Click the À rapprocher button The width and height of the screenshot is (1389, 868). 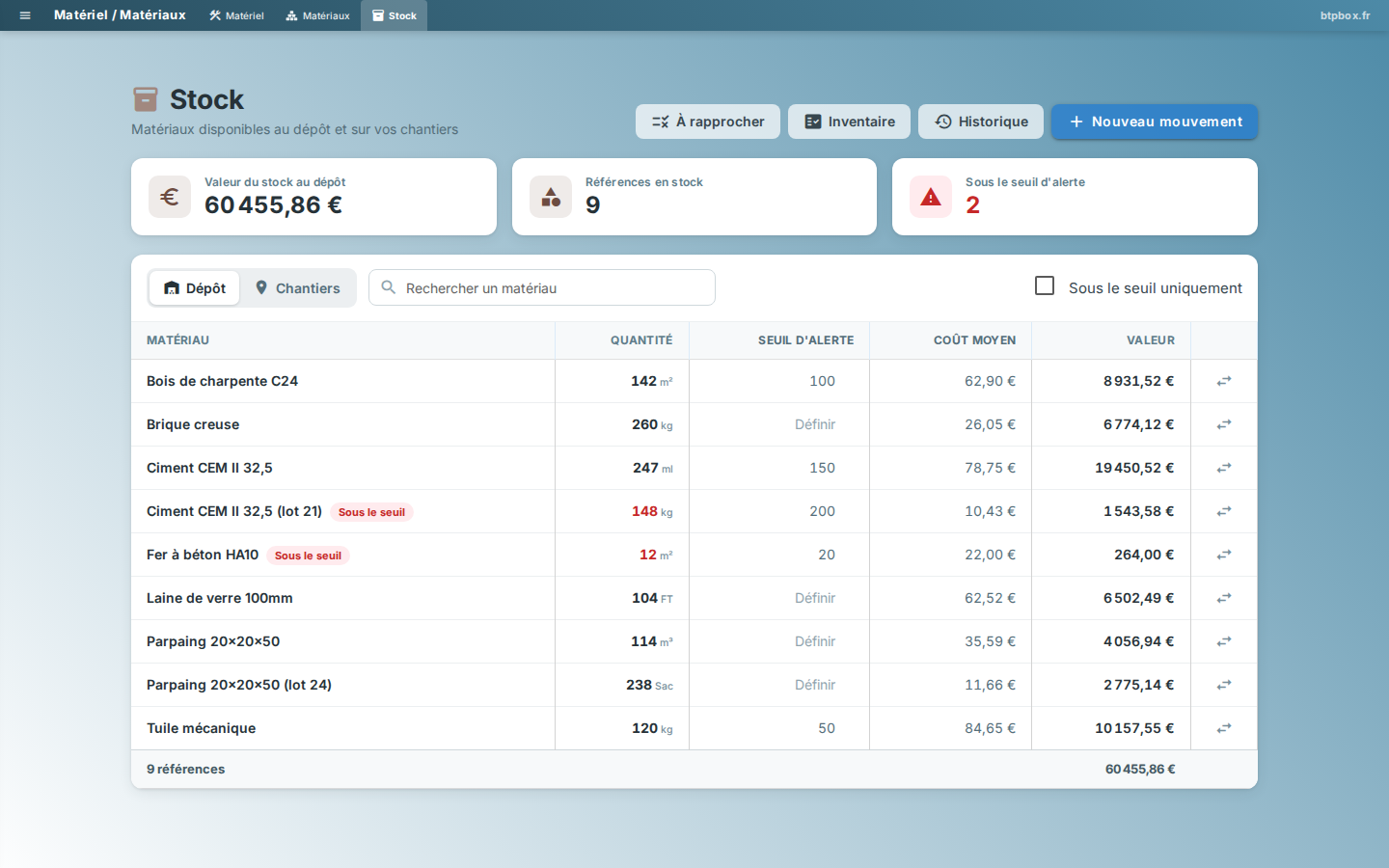coord(708,122)
